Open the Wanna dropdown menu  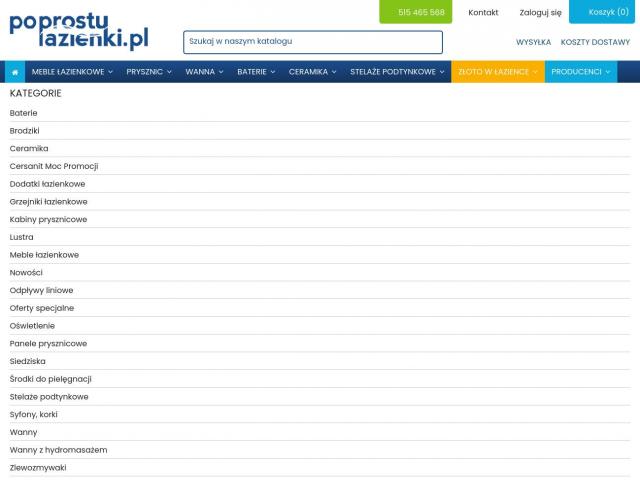204,72
